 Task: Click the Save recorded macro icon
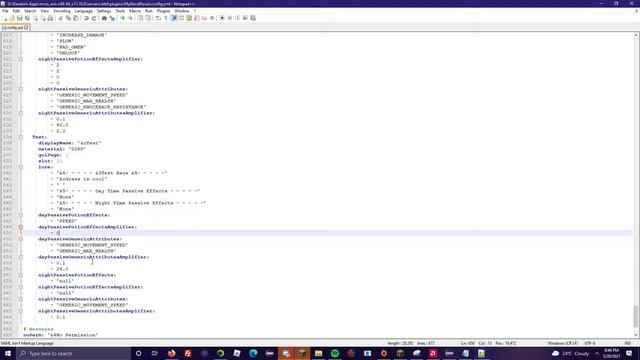[x=253, y=18]
